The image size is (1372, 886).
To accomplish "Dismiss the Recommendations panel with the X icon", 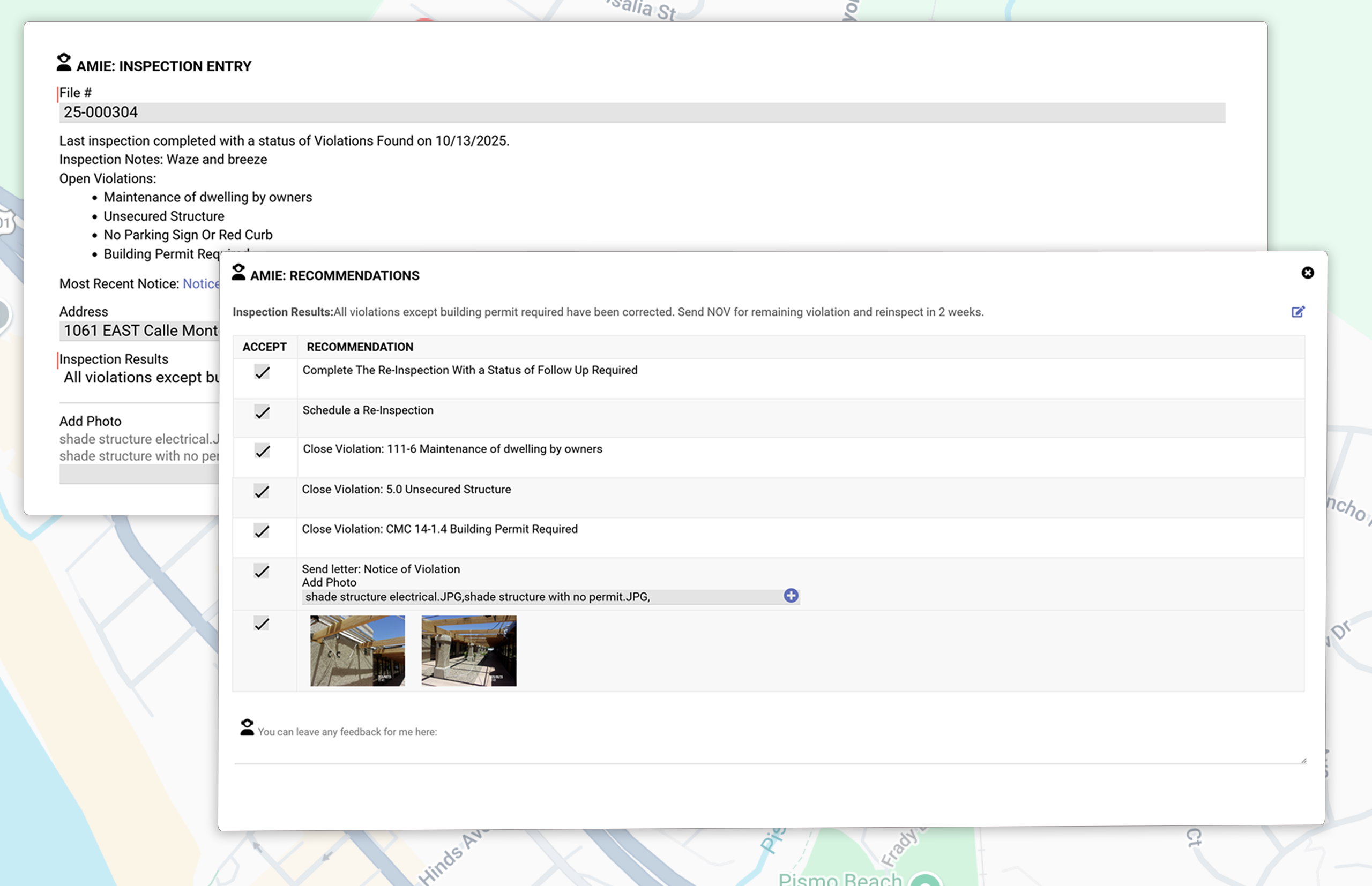I will point(1307,273).
